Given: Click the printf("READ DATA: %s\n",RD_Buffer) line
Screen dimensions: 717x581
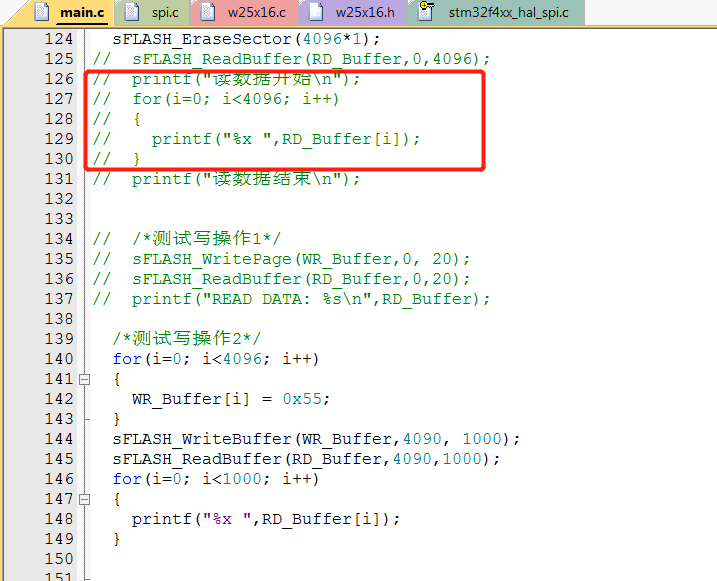Looking at the screenshot, I should pyautogui.click(x=291, y=299).
